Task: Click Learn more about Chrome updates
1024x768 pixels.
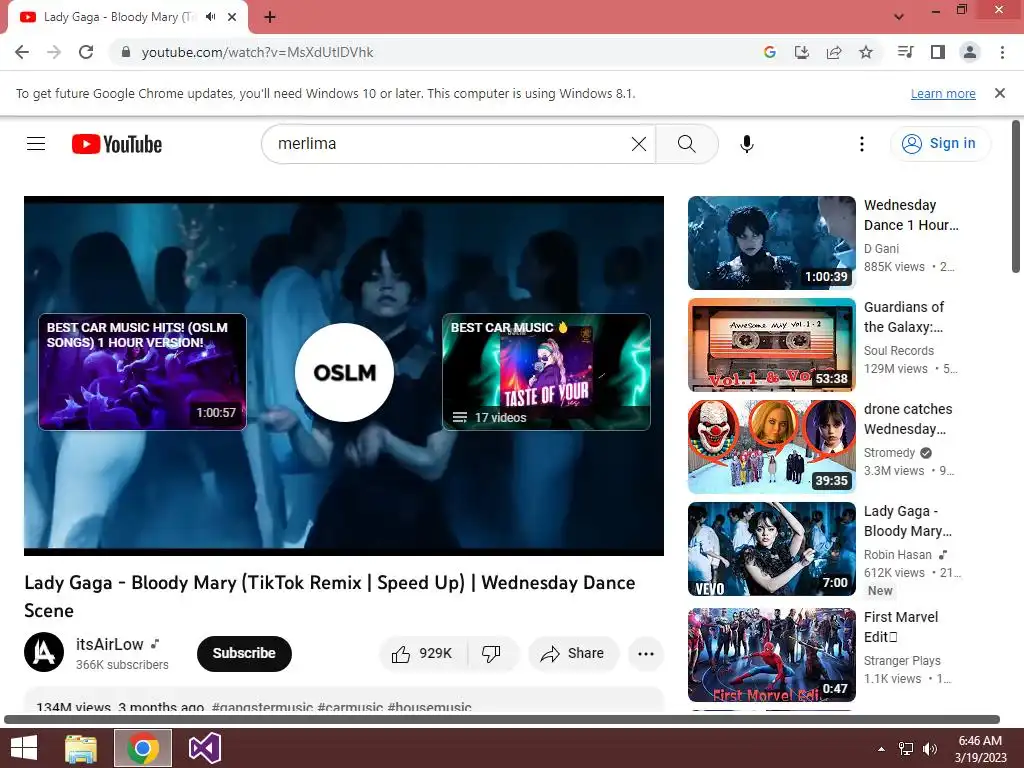Action: [x=943, y=93]
